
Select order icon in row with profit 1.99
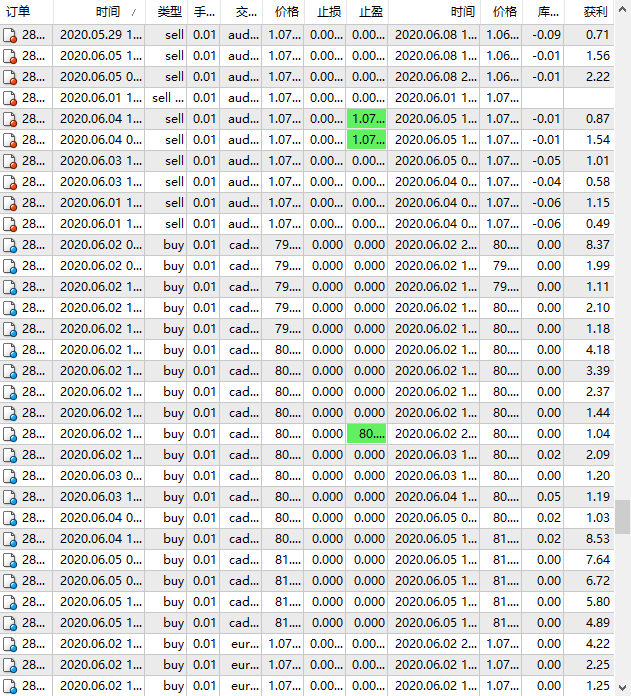[x=10, y=266]
